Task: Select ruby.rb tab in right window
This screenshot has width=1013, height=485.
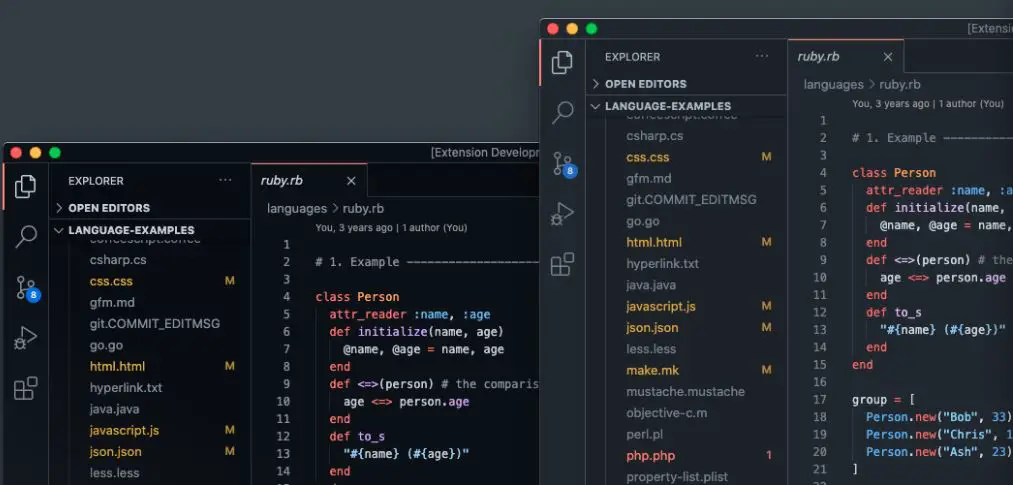Action: click(846, 57)
